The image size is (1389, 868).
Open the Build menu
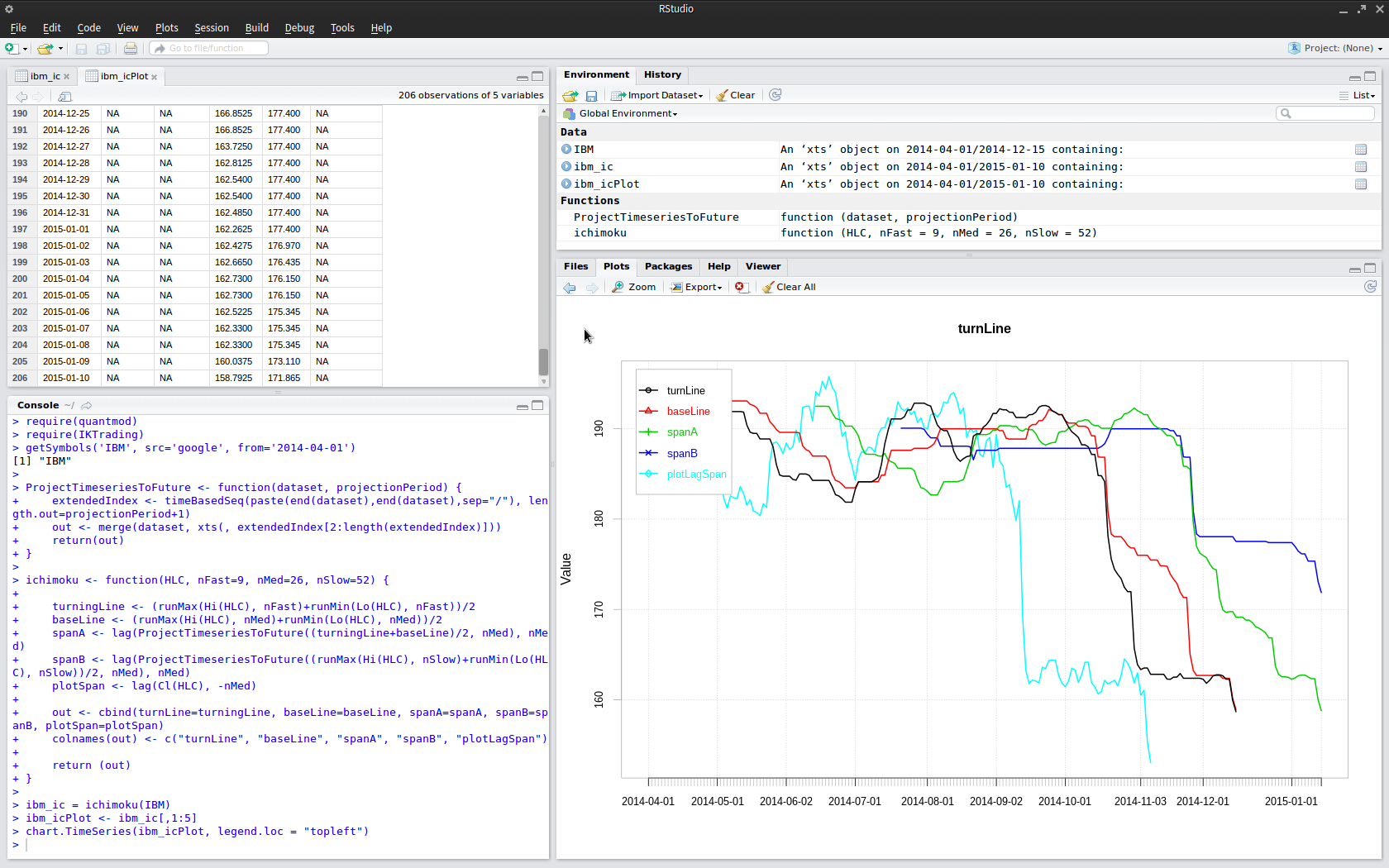pos(257,28)
